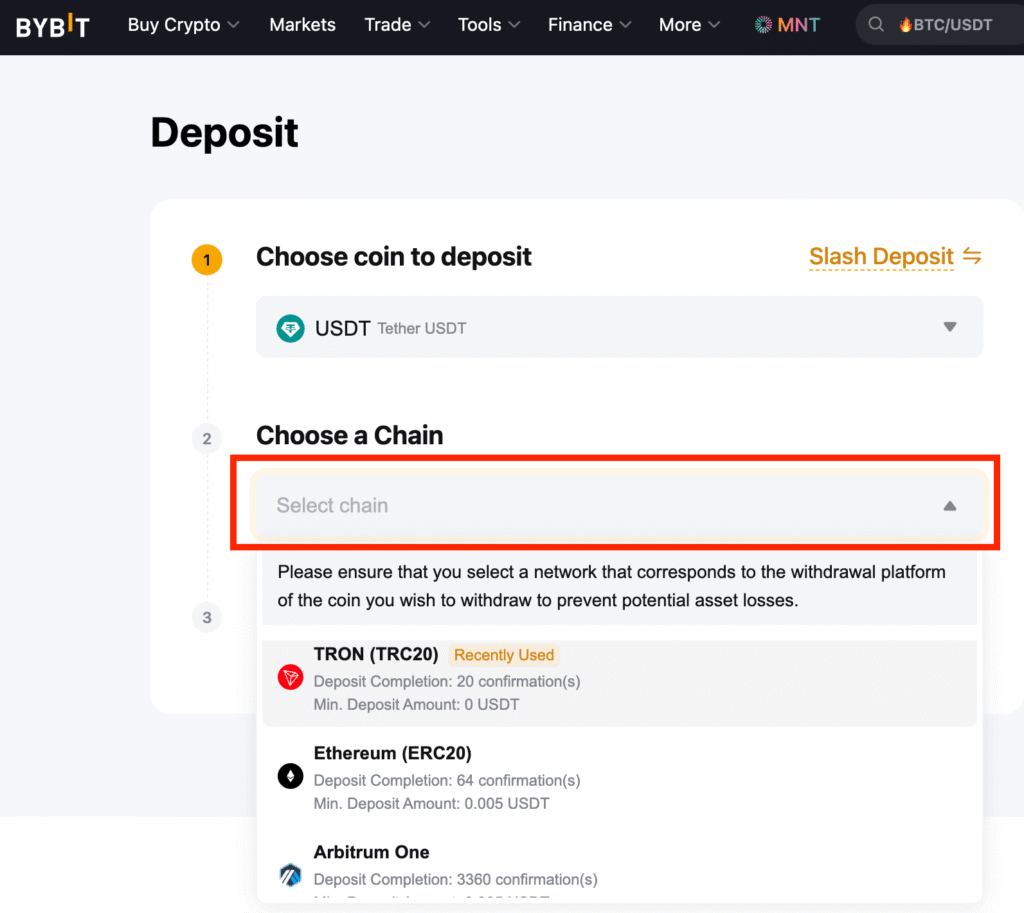Click the MNT token icon

coord(764,25)
